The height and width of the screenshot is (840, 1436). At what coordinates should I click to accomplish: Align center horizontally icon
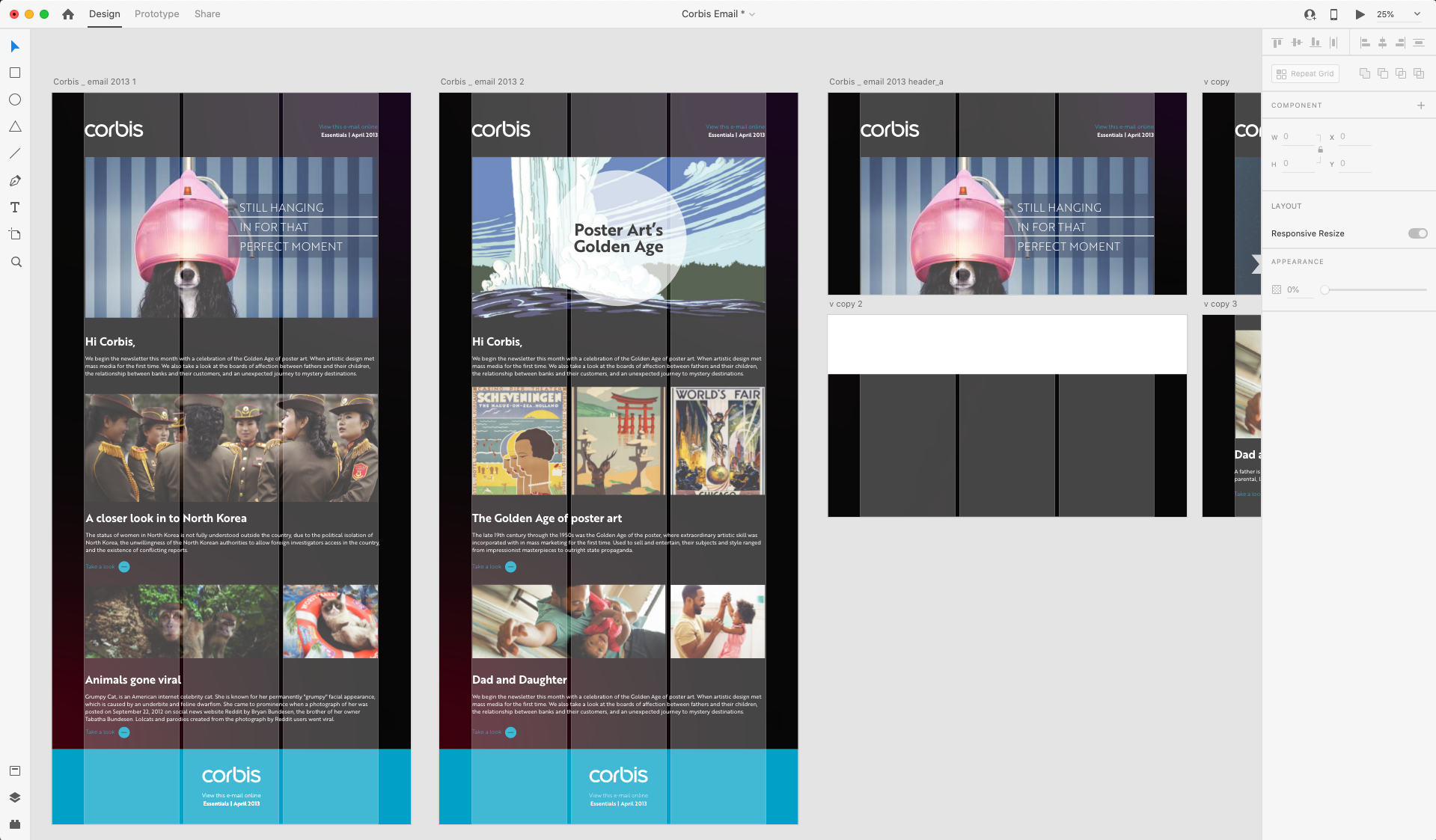pyautogui.click(x=1382, y=43)
